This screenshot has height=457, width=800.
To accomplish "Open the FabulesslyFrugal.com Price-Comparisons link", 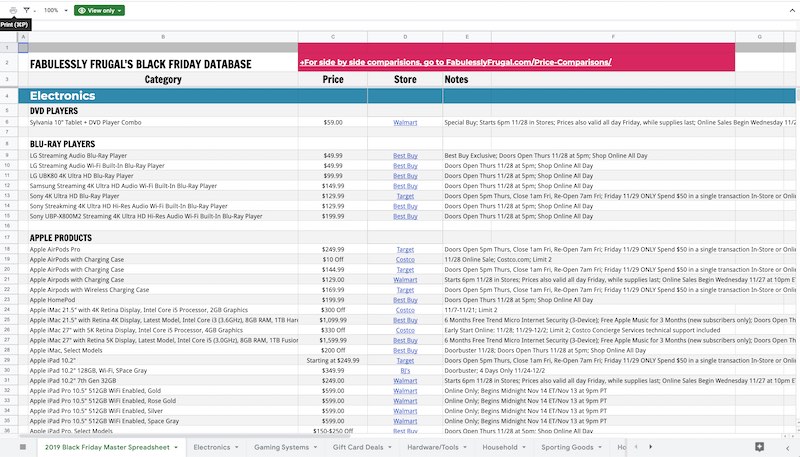I will click(x=455, y=62).
